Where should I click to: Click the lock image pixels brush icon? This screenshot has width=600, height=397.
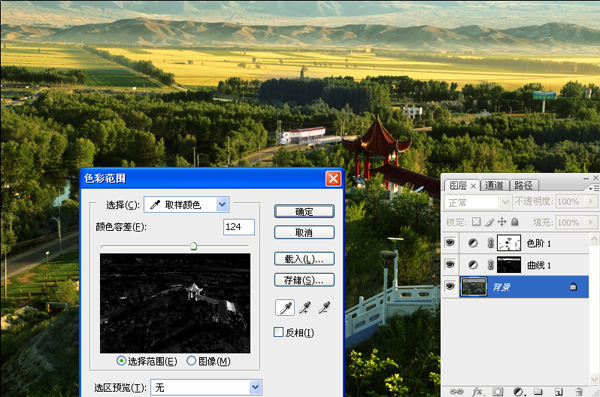tap(489, 222)
